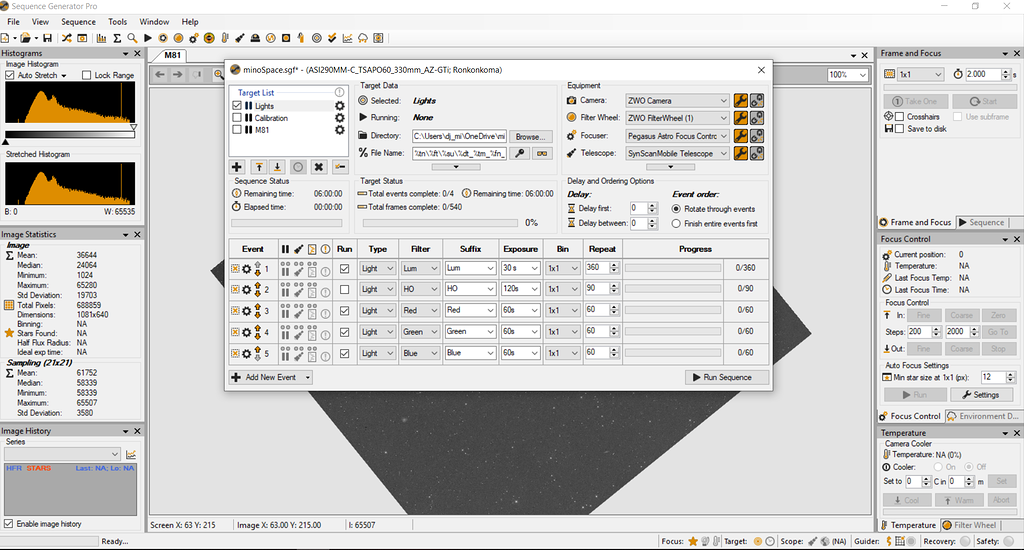Open Bin dropdown for Blue event
Image resolution: width=1024 pixels, height=550 pixels.
tap(563, 353)
